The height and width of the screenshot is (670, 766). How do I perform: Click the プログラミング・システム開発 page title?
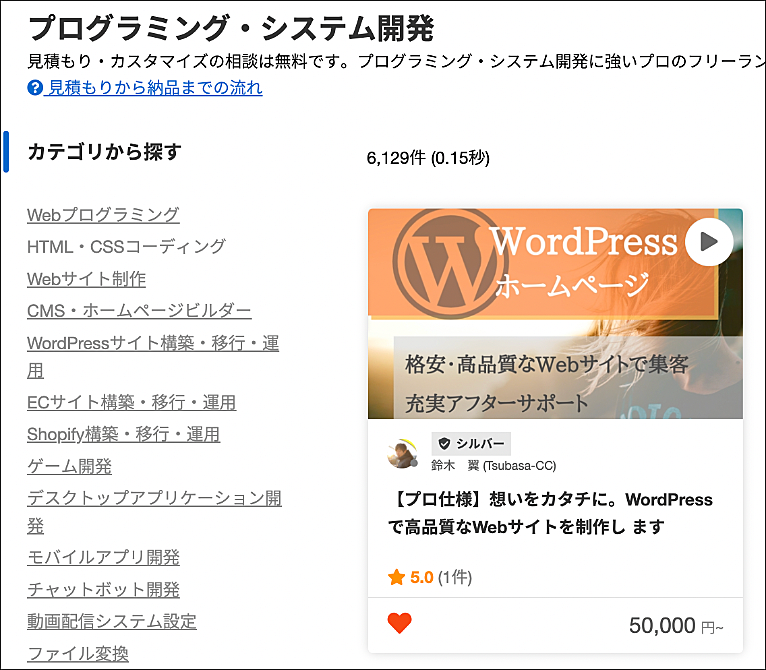(231, 29)
